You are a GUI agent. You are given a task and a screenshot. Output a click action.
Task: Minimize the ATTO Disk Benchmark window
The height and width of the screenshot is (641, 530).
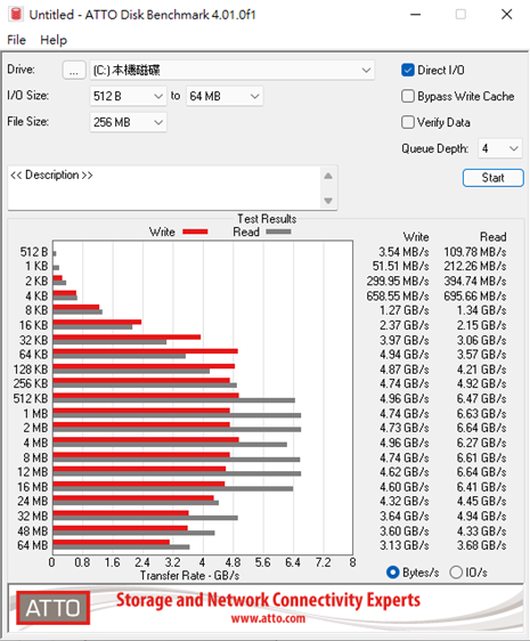click(x=415, y=15)
